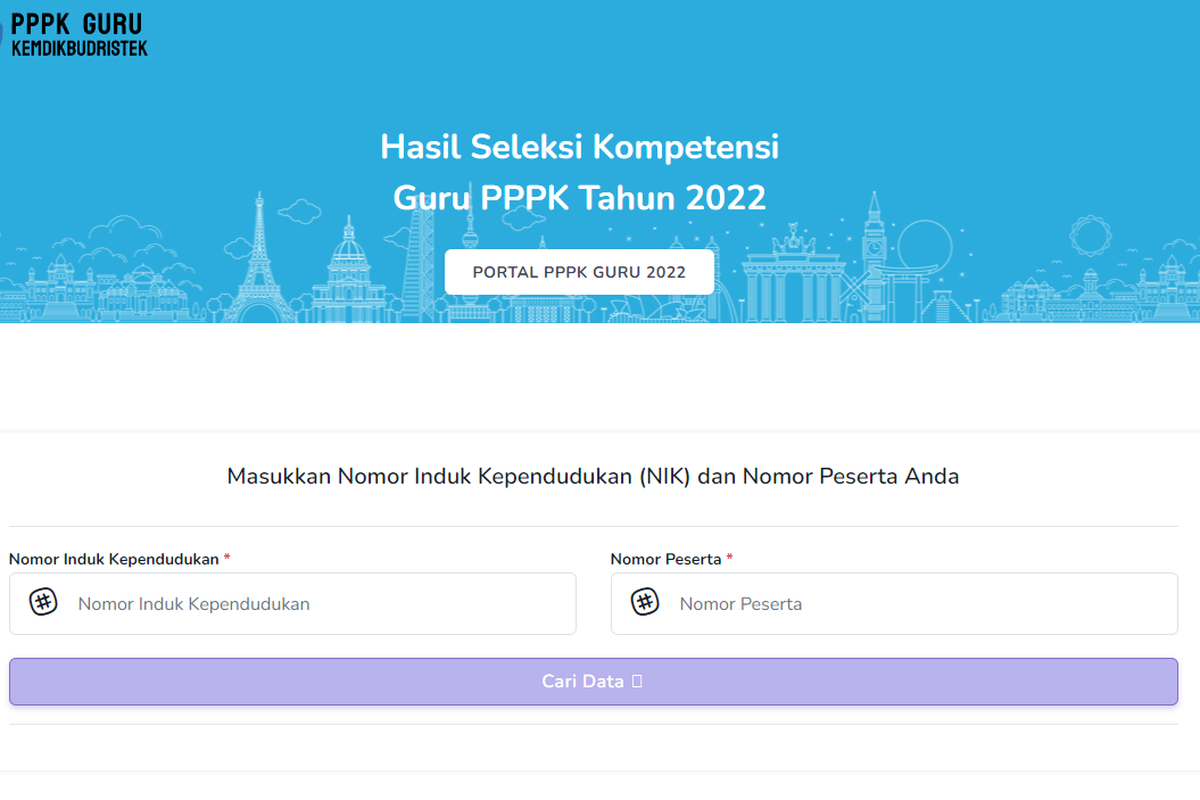Open the PORTAL PPPK GURU 2022 link
This screenshot has height=800, width=1200.
tap(579, 272)
